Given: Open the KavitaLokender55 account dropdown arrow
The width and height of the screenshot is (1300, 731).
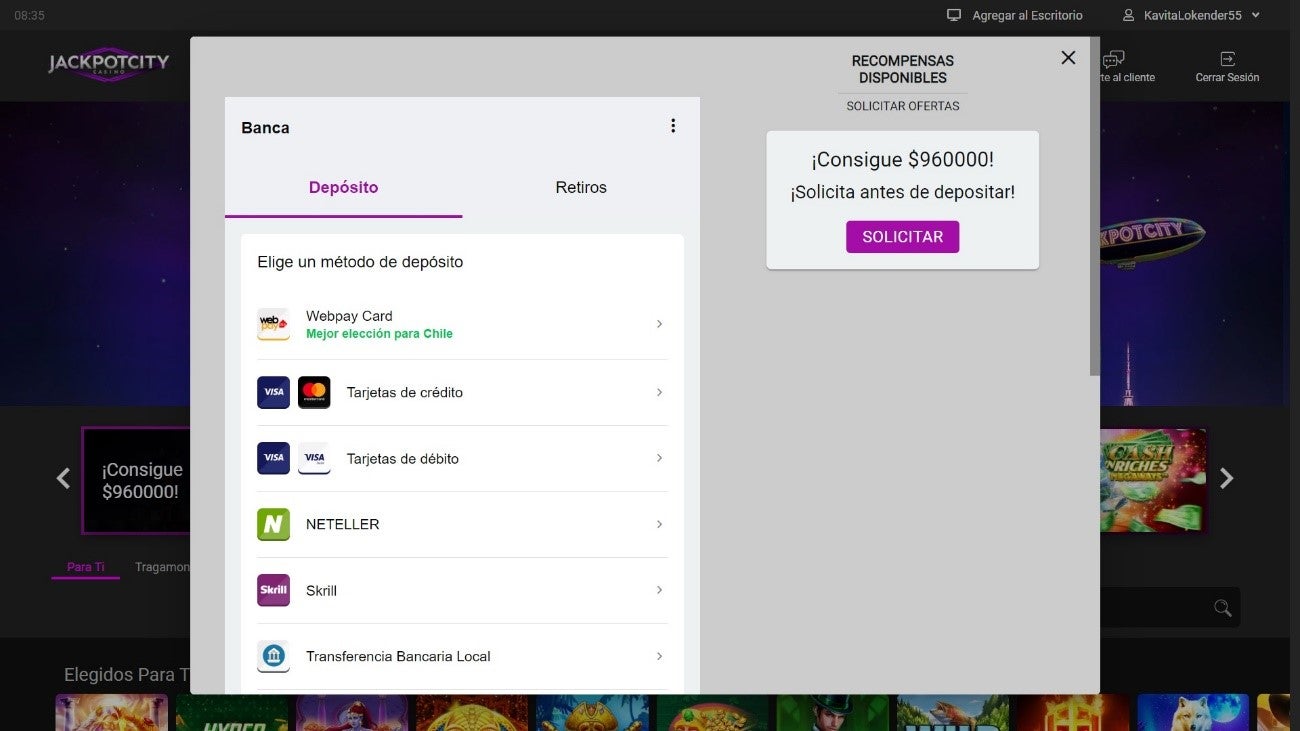Looking at the screenshot, I should point(1256,15).
